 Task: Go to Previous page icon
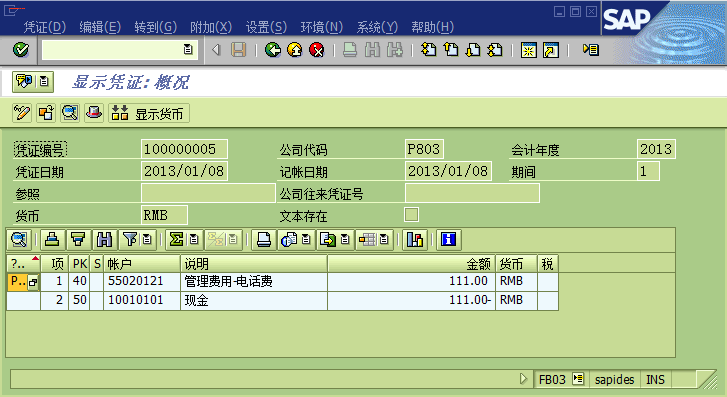tap(451, 50)
